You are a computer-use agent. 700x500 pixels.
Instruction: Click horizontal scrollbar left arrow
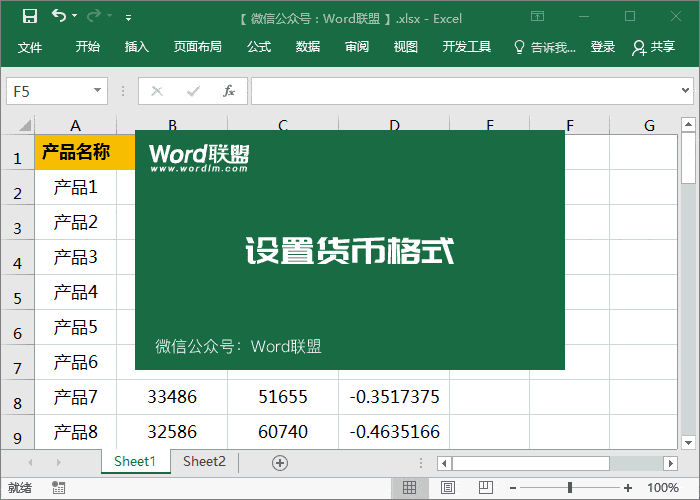coord(444,463)
